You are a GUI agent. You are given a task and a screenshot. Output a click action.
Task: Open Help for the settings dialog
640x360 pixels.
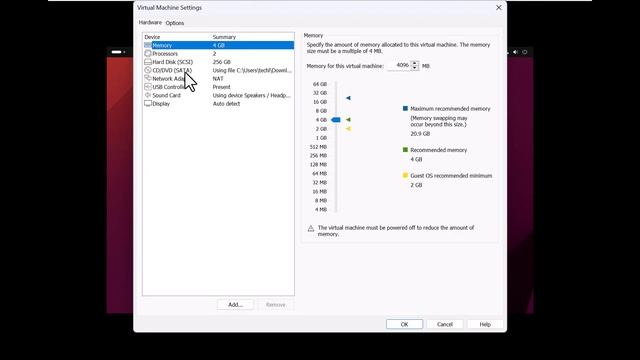pyautogui.click(x=485, y=324)
